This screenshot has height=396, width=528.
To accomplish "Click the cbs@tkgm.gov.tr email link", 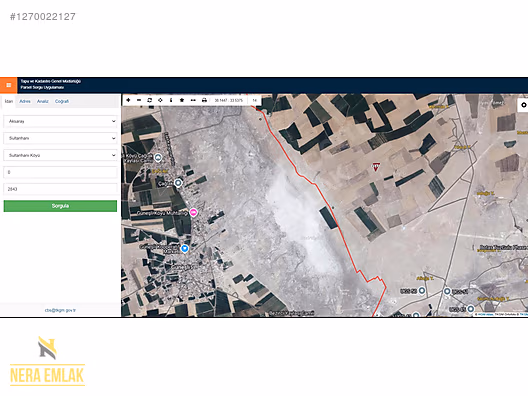I will click(60, 310).
